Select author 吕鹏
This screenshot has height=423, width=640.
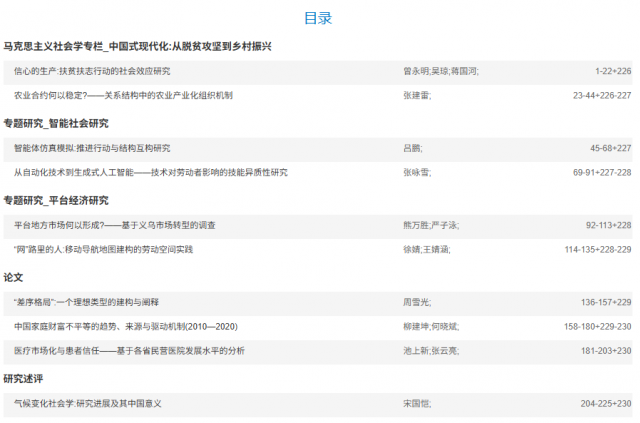(x=411, y=148)
